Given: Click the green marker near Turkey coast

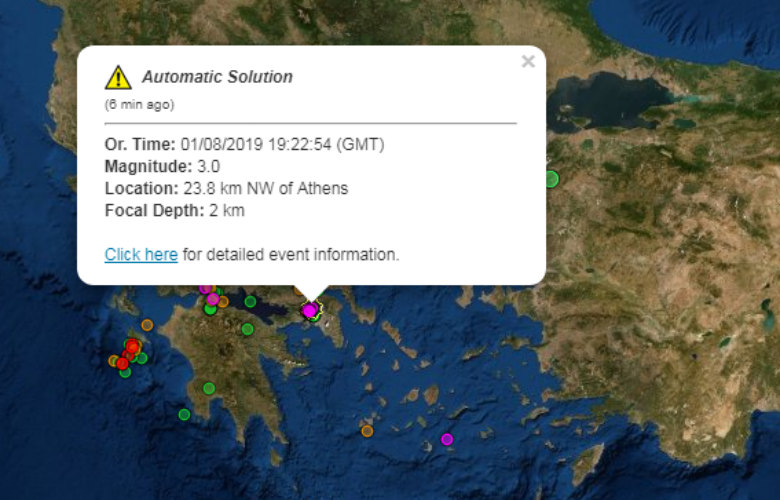Looking at the screenshot, I should (x=550, y=179).
